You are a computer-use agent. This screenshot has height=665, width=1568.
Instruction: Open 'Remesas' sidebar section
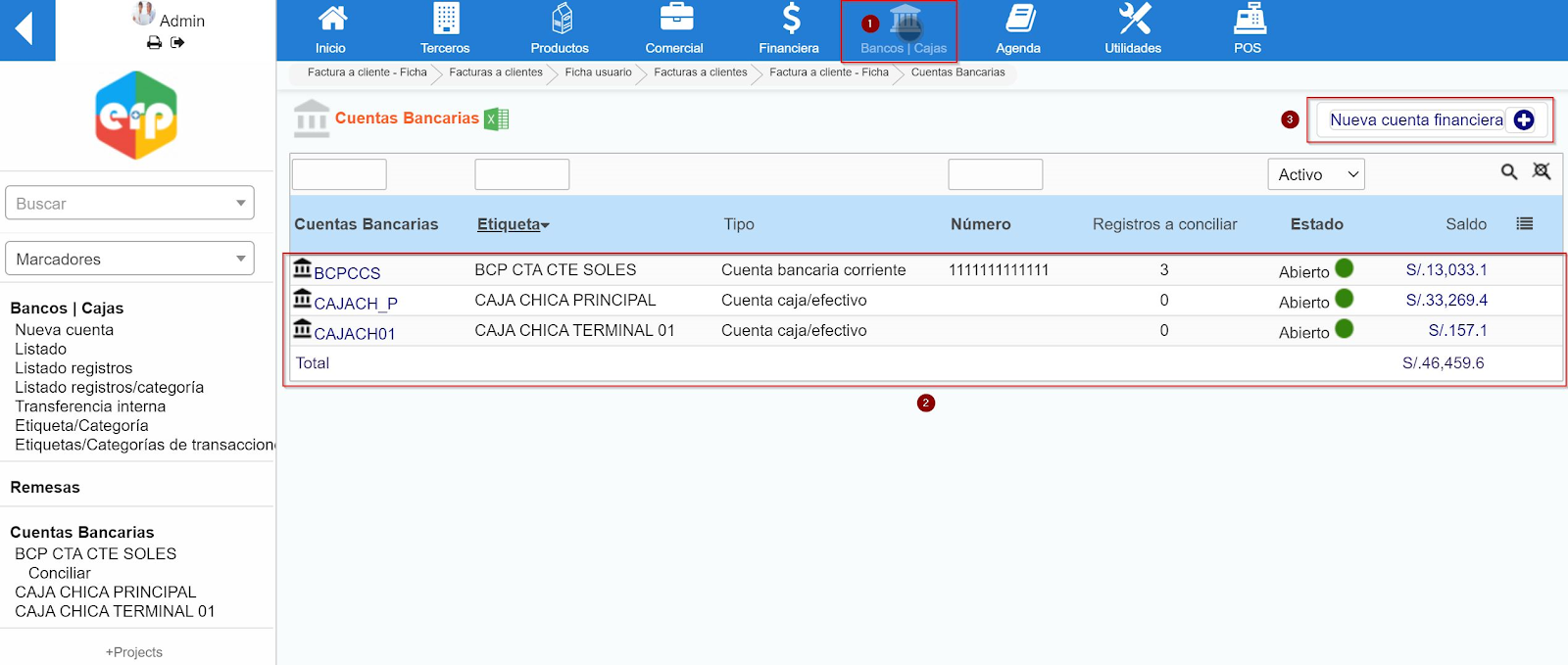pos(45,487)
